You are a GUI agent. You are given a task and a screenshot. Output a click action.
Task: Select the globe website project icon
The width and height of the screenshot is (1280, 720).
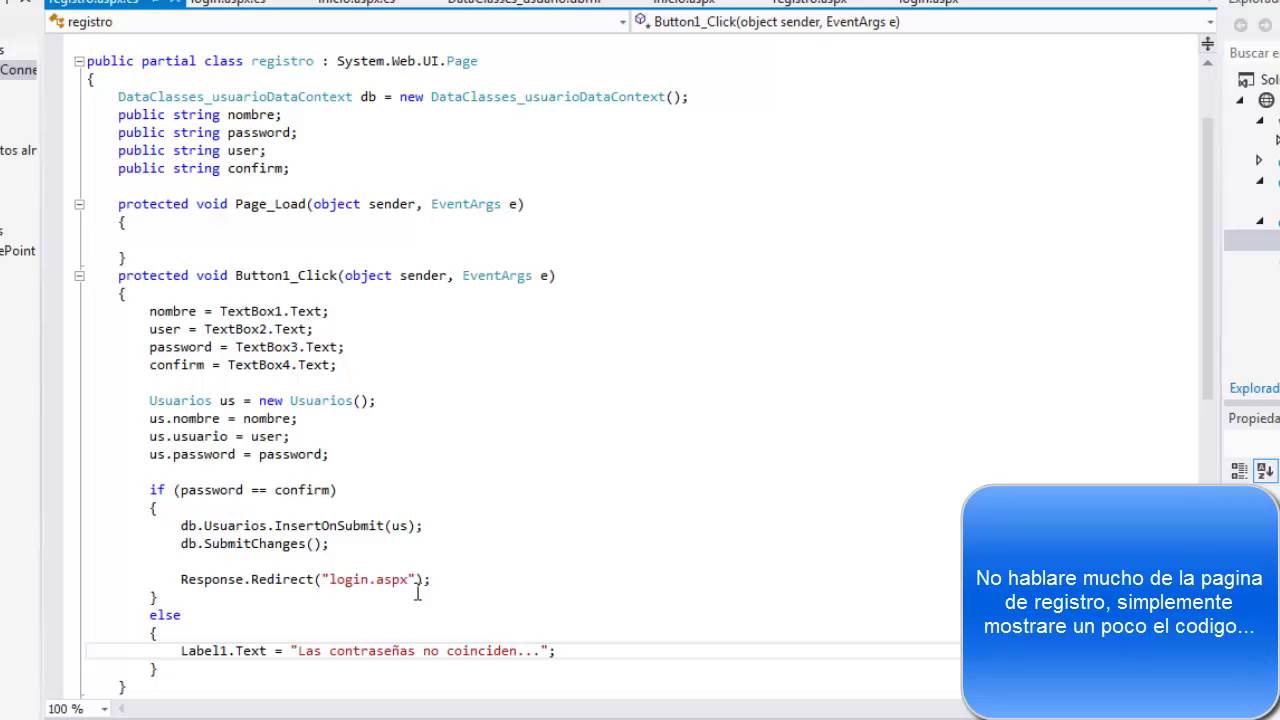[x=1267, y=100]
